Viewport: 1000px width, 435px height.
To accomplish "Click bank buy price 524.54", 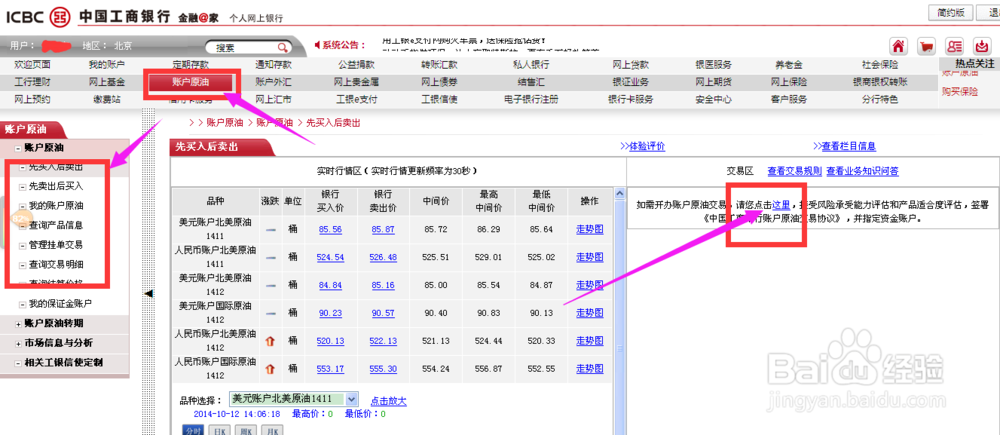I will coord(330,257).
